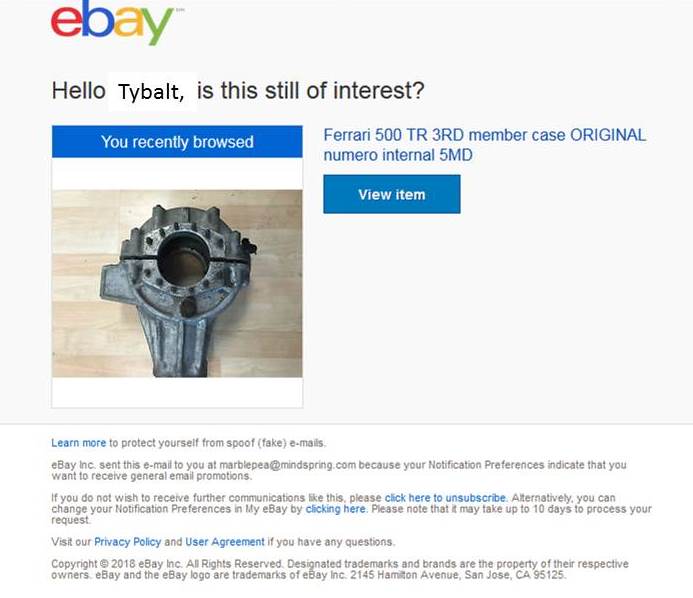Follow the 'click here to unsubscribe' link
This screenshot has height=598, width=693.
(x=446, y=498)
